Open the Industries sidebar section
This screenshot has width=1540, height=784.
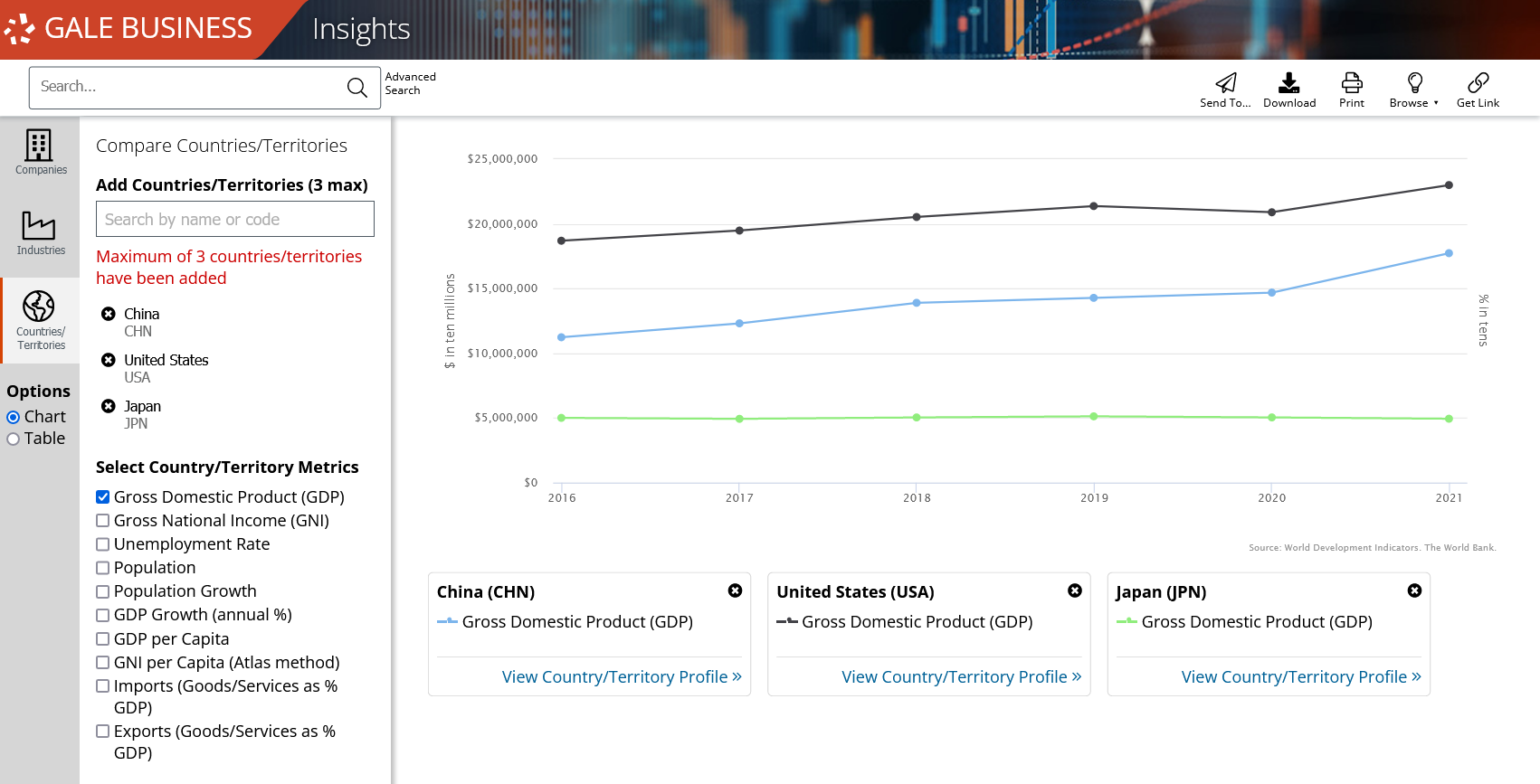click(41, 233)
